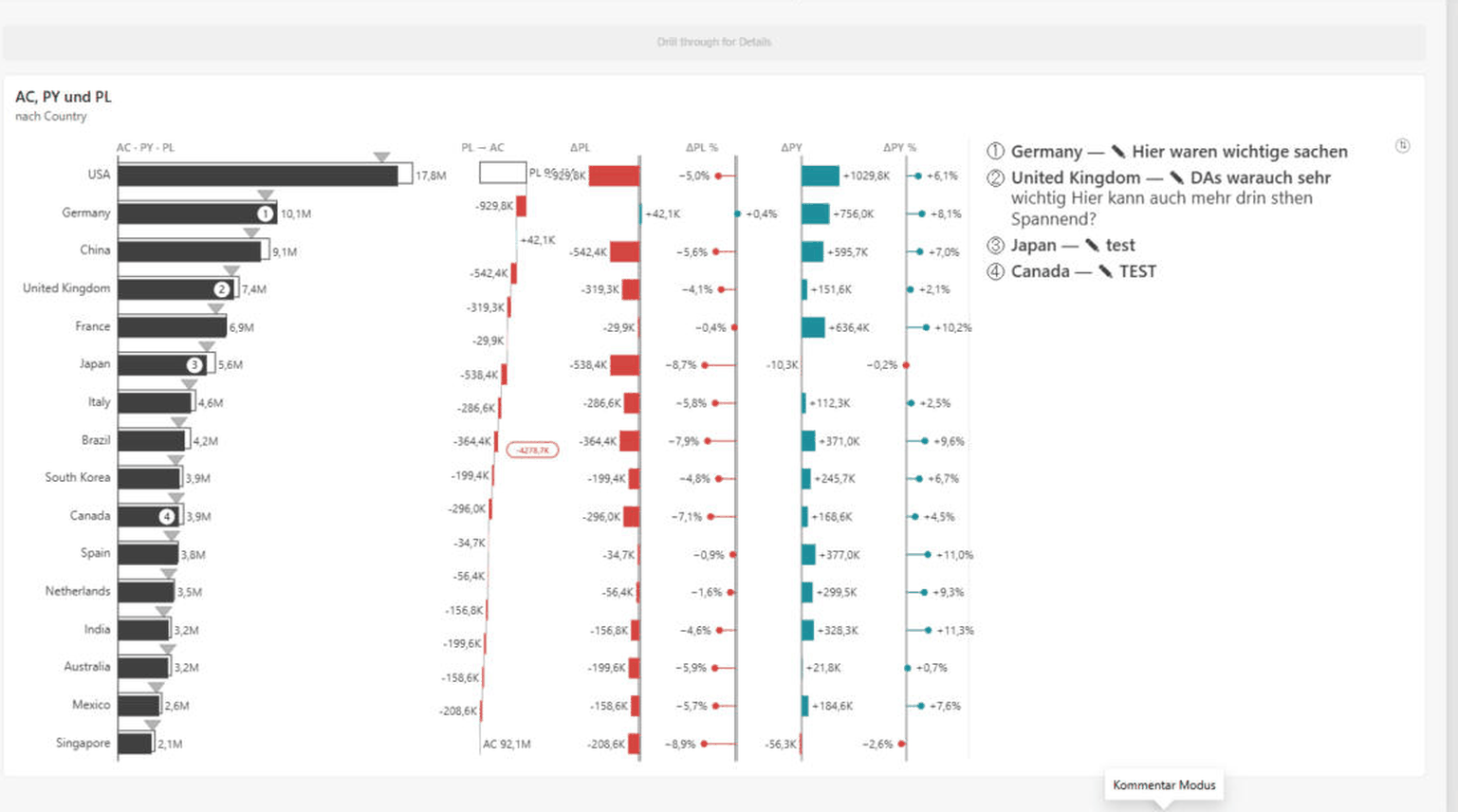Image resolution: width=1458 pixels, height=812 pixels.
Task: Click comment marker 2 on United Kingdom bar
Action: [222, 289]
